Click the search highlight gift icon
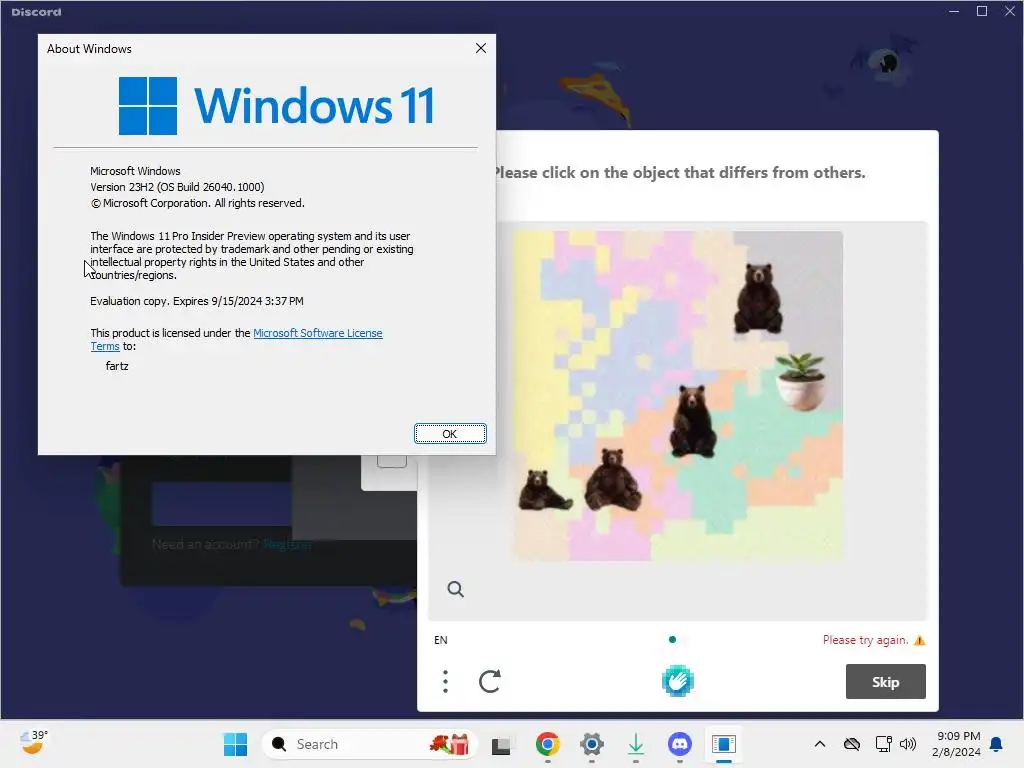 (x=449, y=744)
